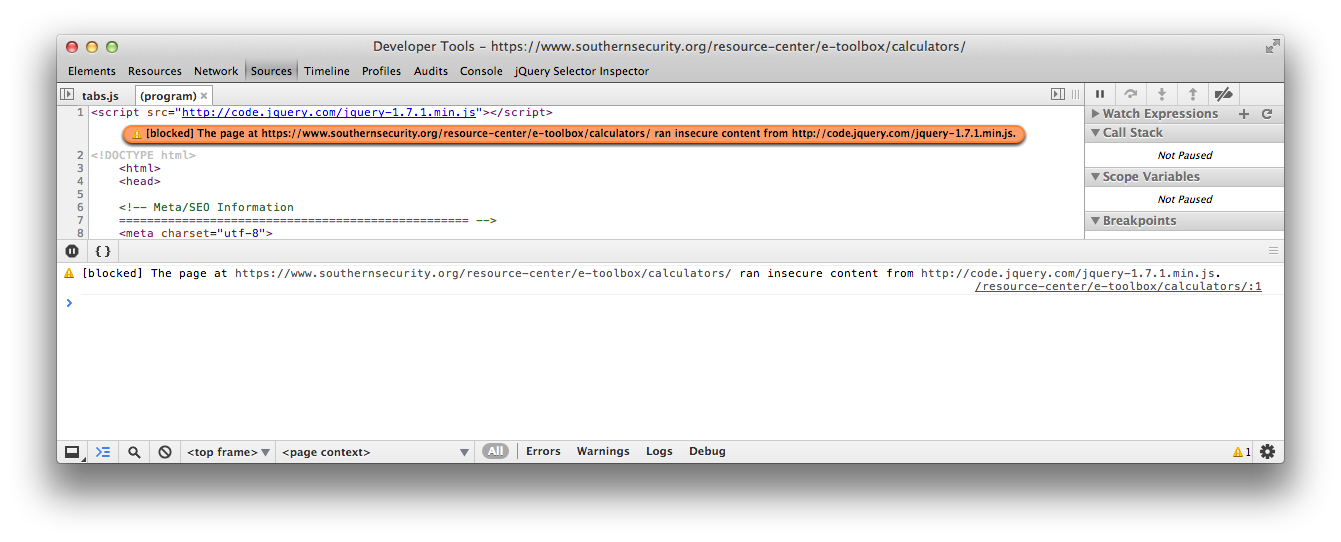
Task: Click the dock window icon in status bar
Action: click(72, 452)
